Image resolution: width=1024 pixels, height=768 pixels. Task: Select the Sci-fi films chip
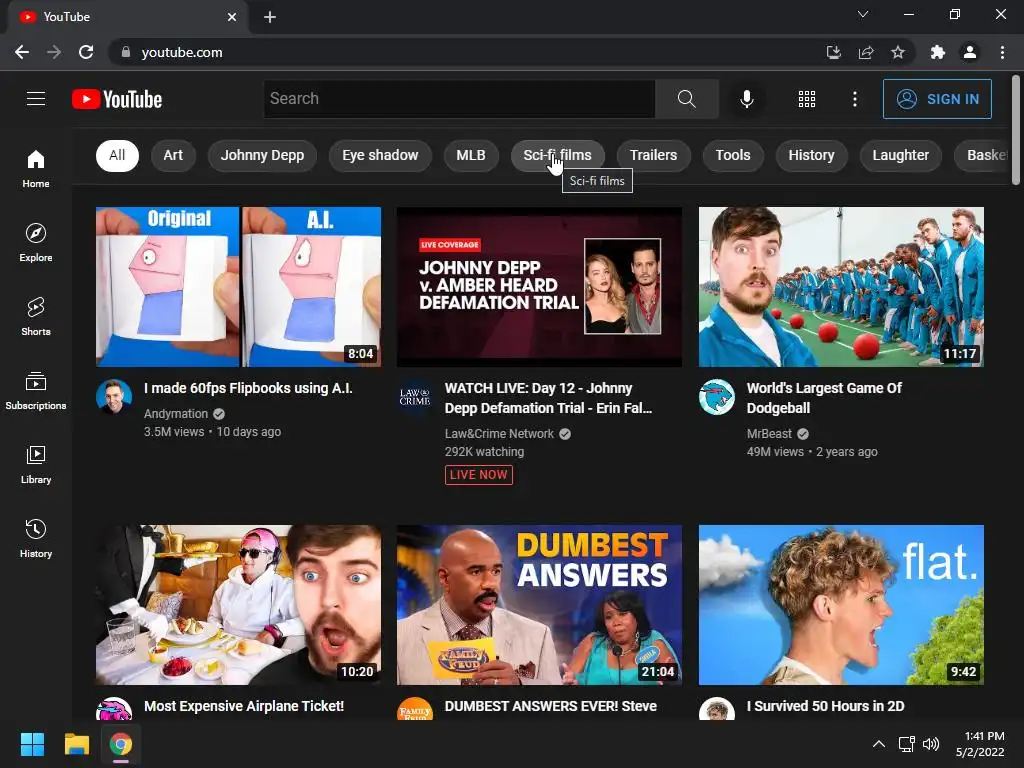557,155
